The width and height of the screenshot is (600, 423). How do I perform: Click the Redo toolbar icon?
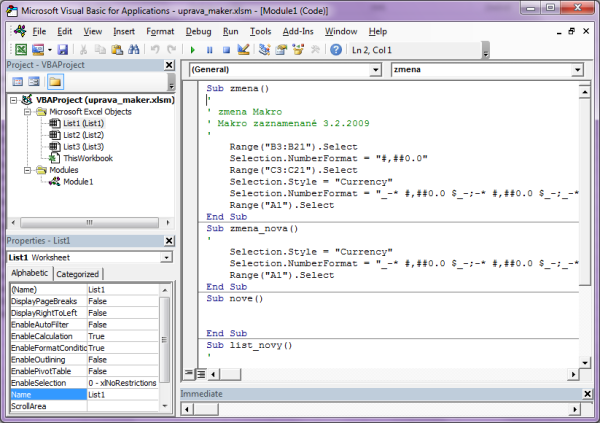171,50
